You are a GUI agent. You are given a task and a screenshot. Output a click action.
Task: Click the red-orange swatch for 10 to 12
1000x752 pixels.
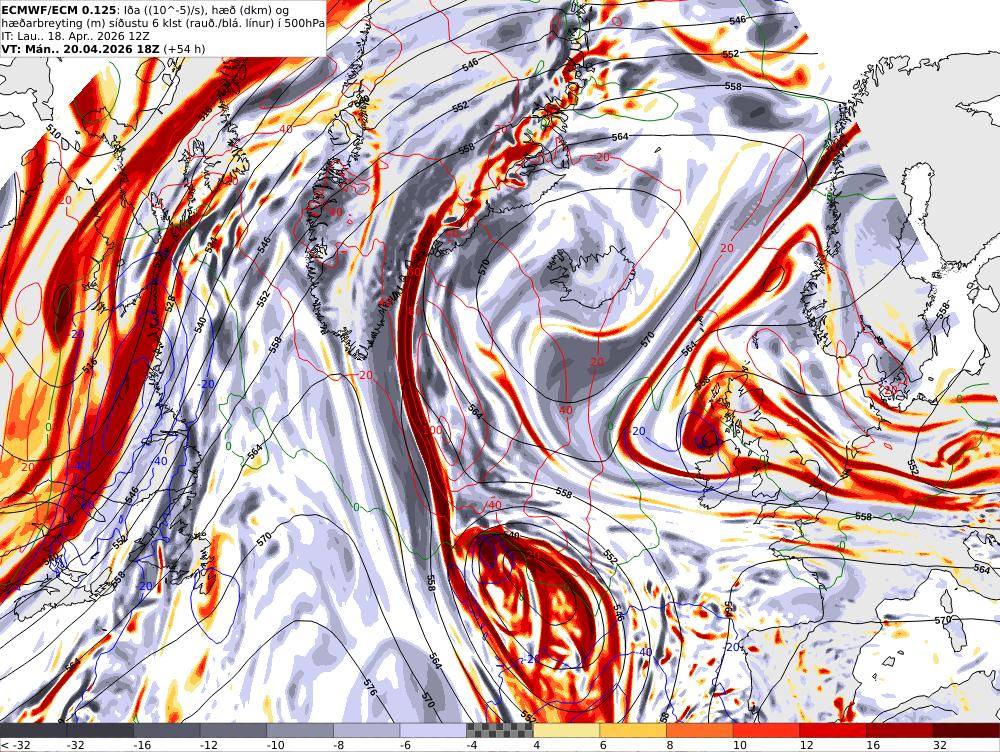pyautogui.click(x=767, y=730)
